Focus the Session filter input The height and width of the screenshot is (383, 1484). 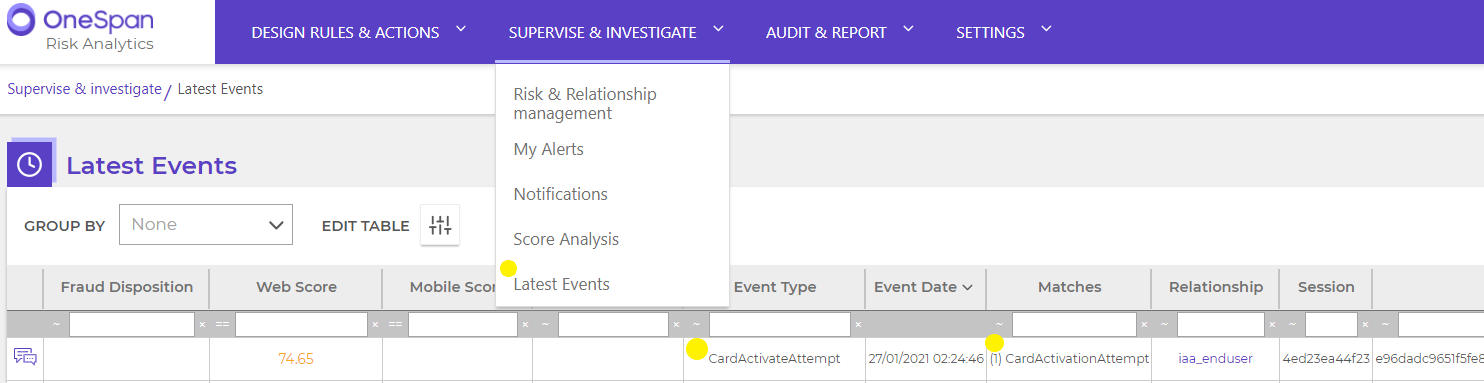pos(1331,325)
